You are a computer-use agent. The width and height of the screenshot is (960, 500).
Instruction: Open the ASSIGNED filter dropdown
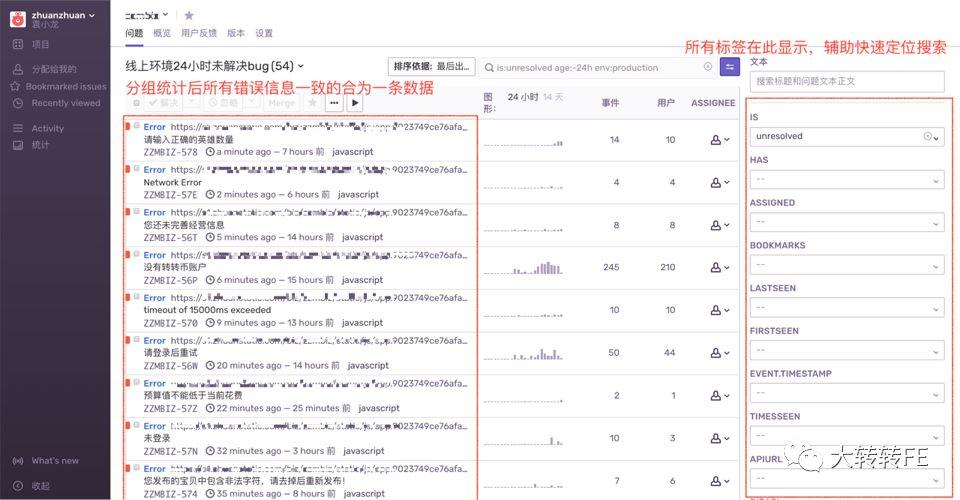pyautogui.click(x=847, y=222)
